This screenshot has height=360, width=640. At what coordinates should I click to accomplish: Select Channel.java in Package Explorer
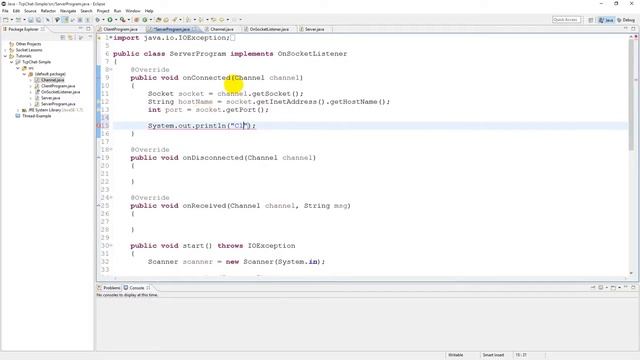point(52,80)
